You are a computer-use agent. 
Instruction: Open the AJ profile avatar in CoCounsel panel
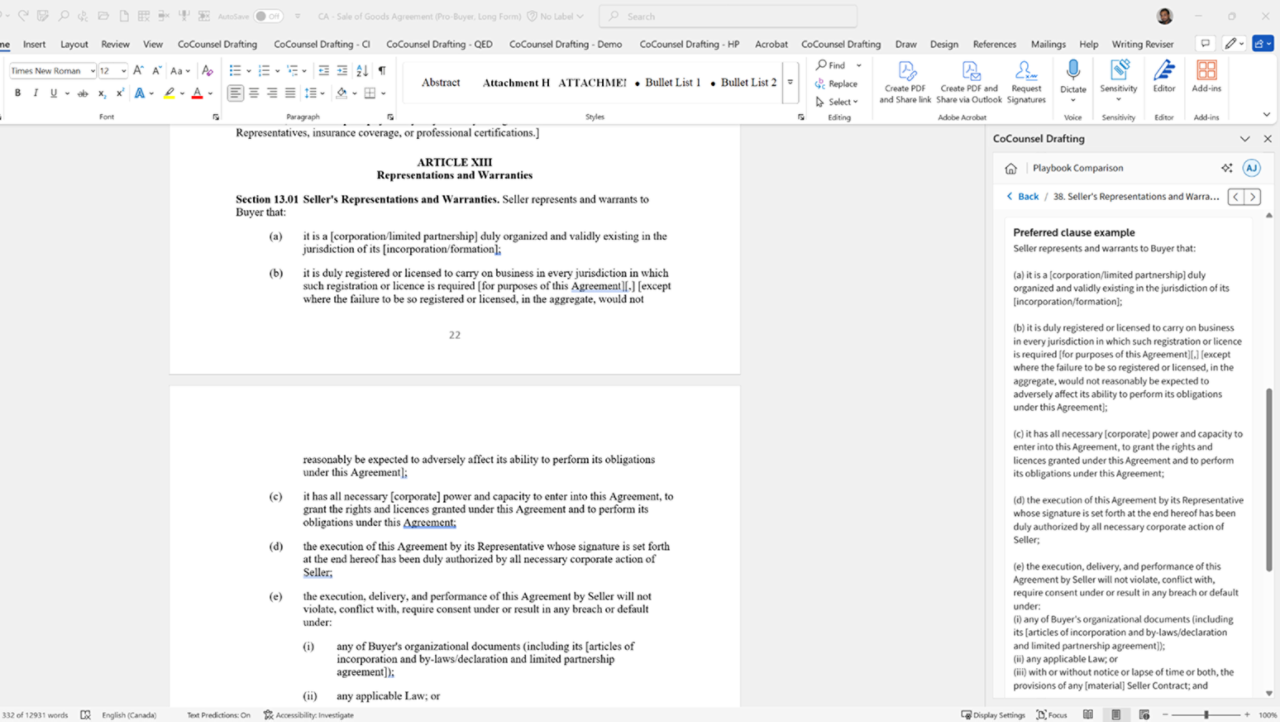1251,168
